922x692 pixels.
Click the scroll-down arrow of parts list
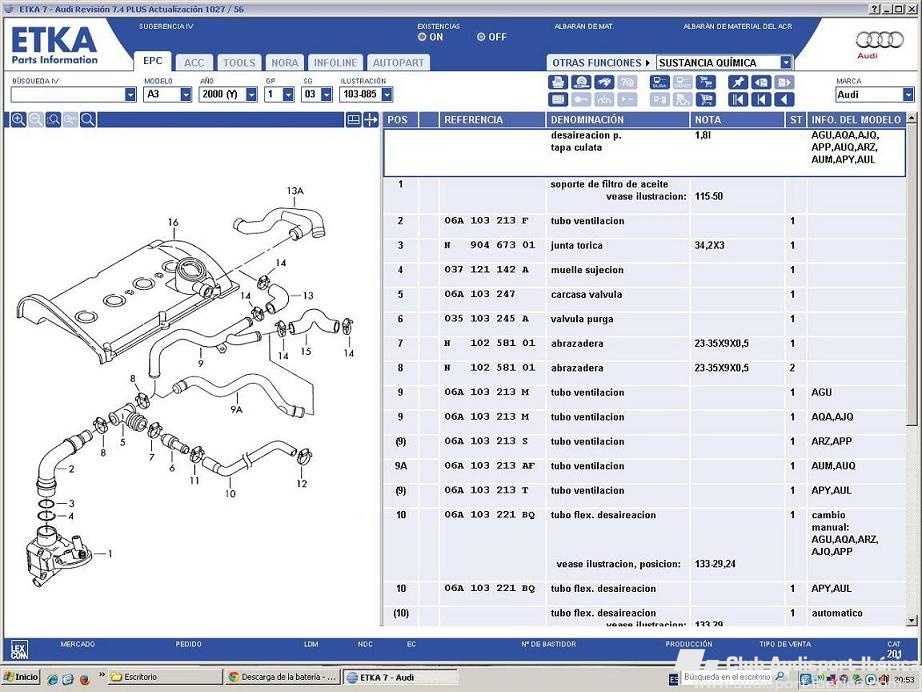pos(911,620)
